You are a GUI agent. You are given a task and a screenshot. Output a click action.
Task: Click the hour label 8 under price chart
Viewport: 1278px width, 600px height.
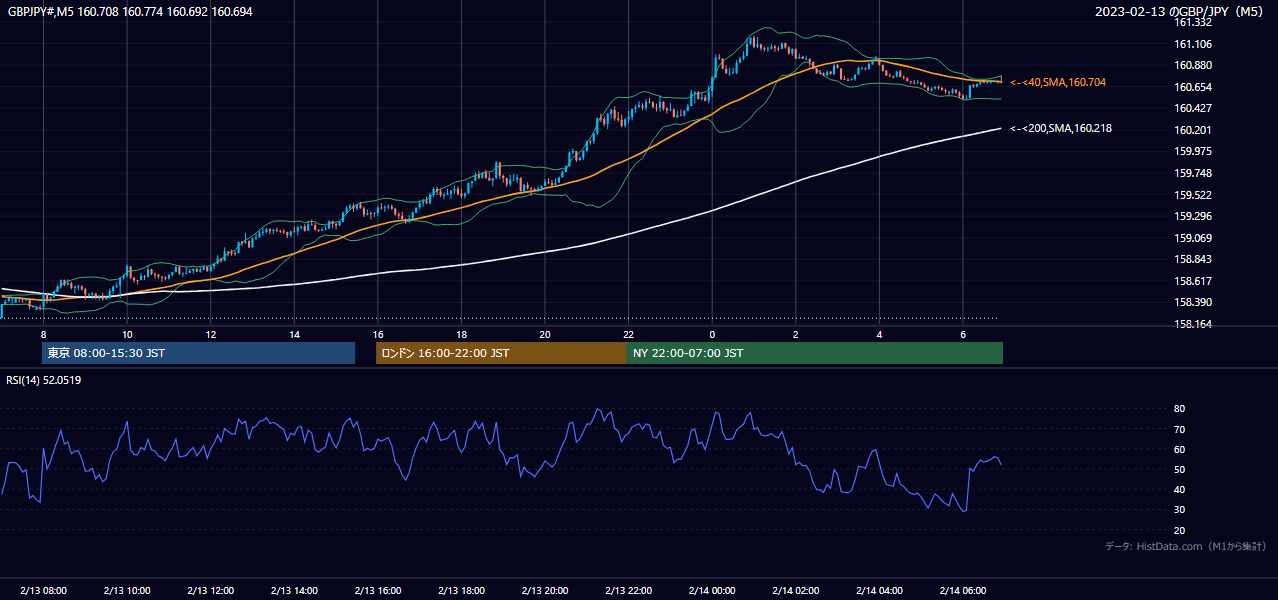click(x=43, y=334)
